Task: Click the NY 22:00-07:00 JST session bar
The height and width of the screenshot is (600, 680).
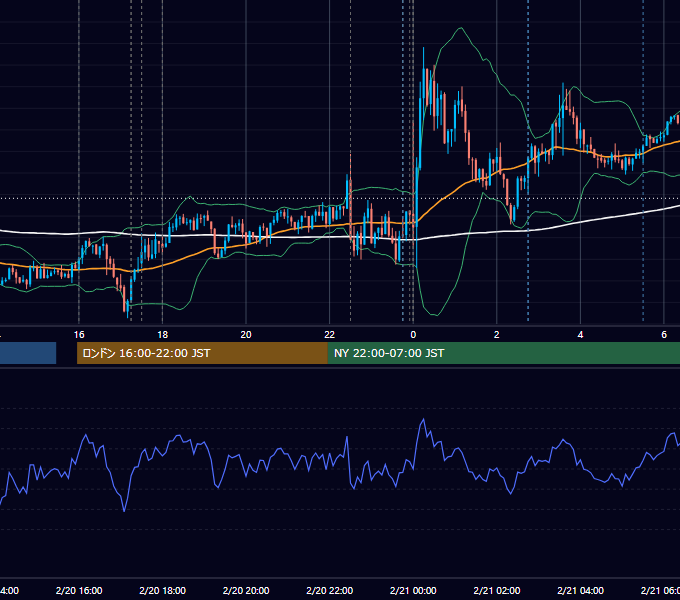Action: pos(503,353)
